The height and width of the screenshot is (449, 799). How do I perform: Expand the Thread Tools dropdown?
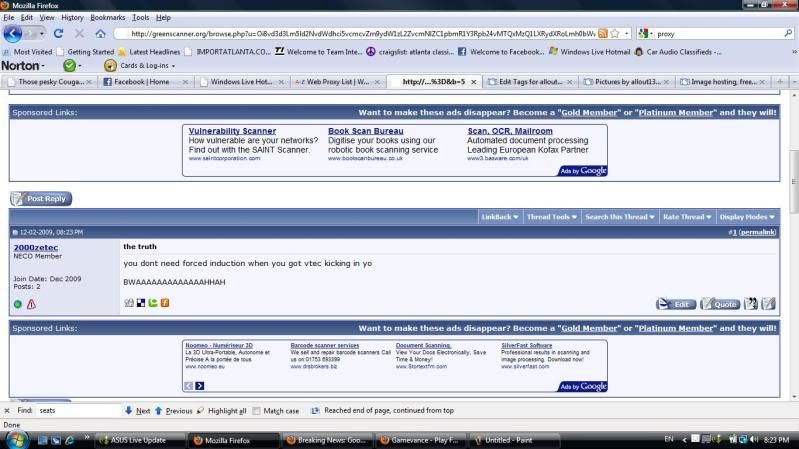[550, 217]
